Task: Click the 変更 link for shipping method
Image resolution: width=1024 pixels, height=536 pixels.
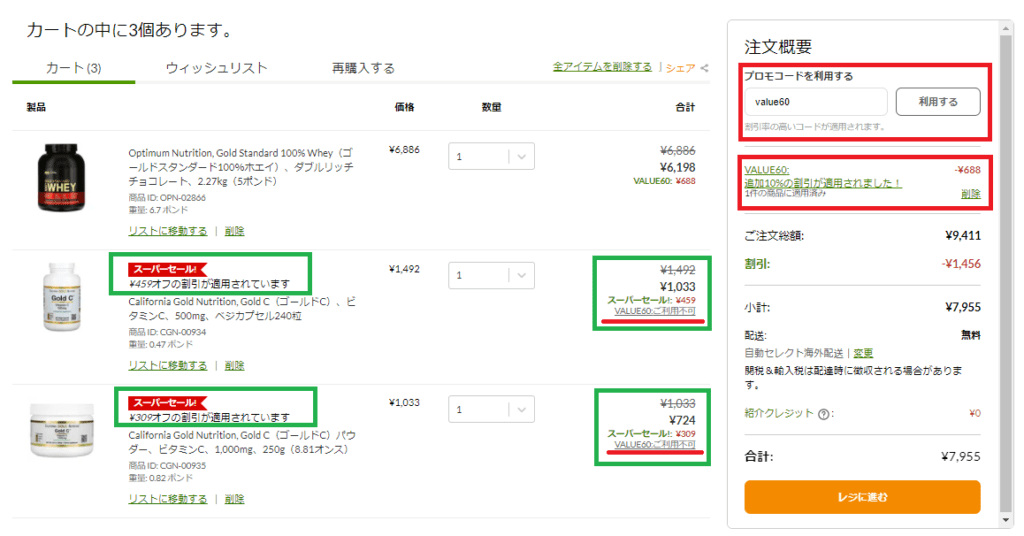Action: (x=863, y=353)
